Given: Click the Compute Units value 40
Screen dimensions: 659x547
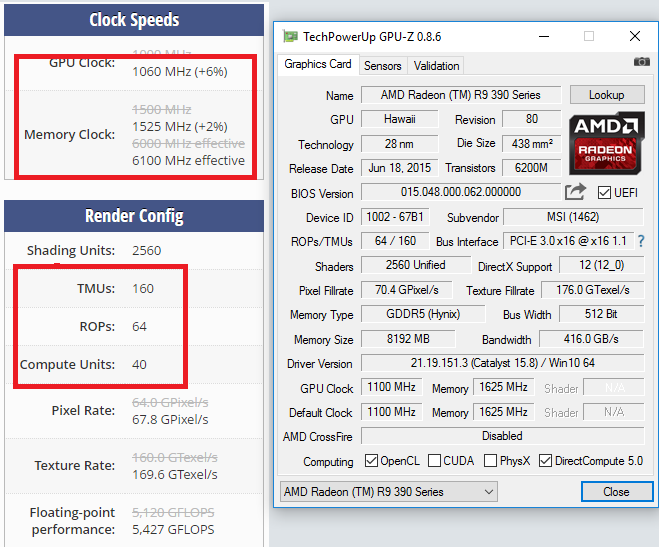Looking at the screenshot, I should (139, 364).
